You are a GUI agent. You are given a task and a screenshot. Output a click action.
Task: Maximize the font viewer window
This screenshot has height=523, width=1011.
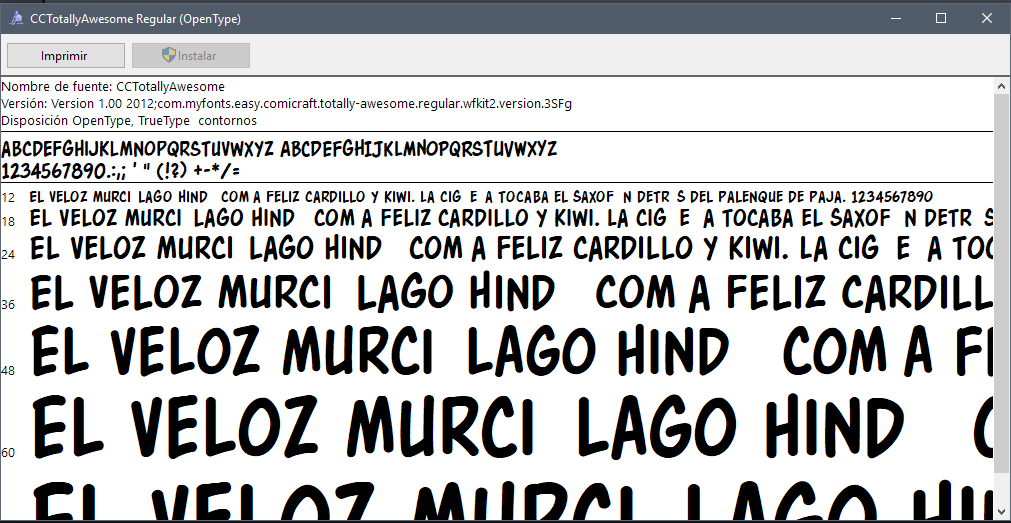point(941,18)
